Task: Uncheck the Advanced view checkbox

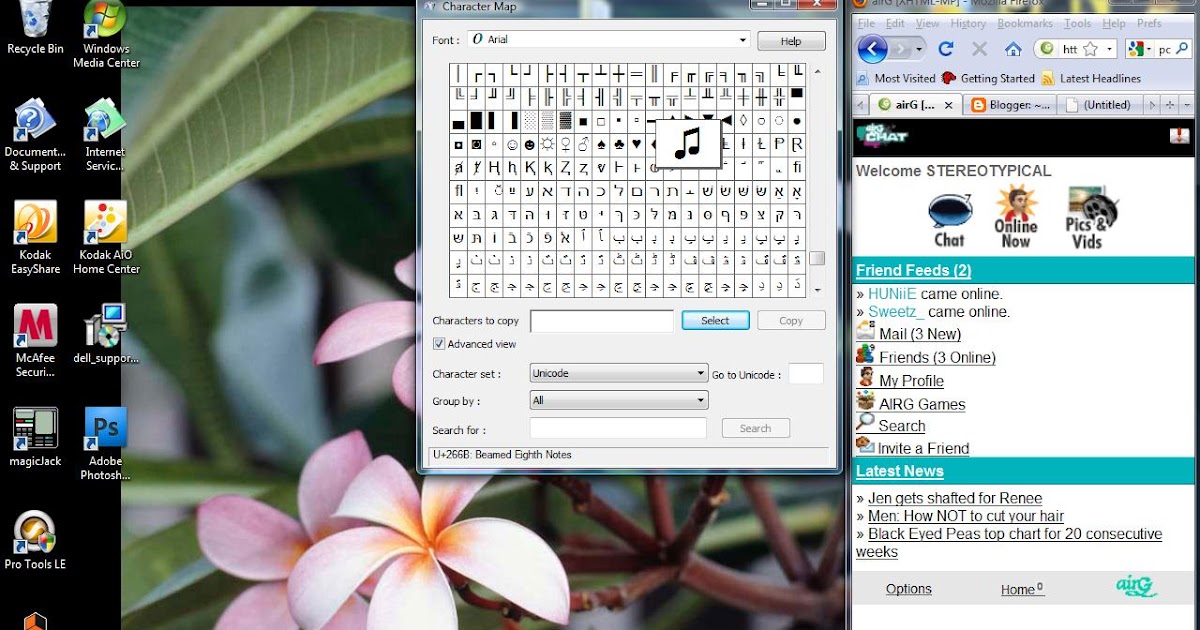Action: (x=438, y=344)
